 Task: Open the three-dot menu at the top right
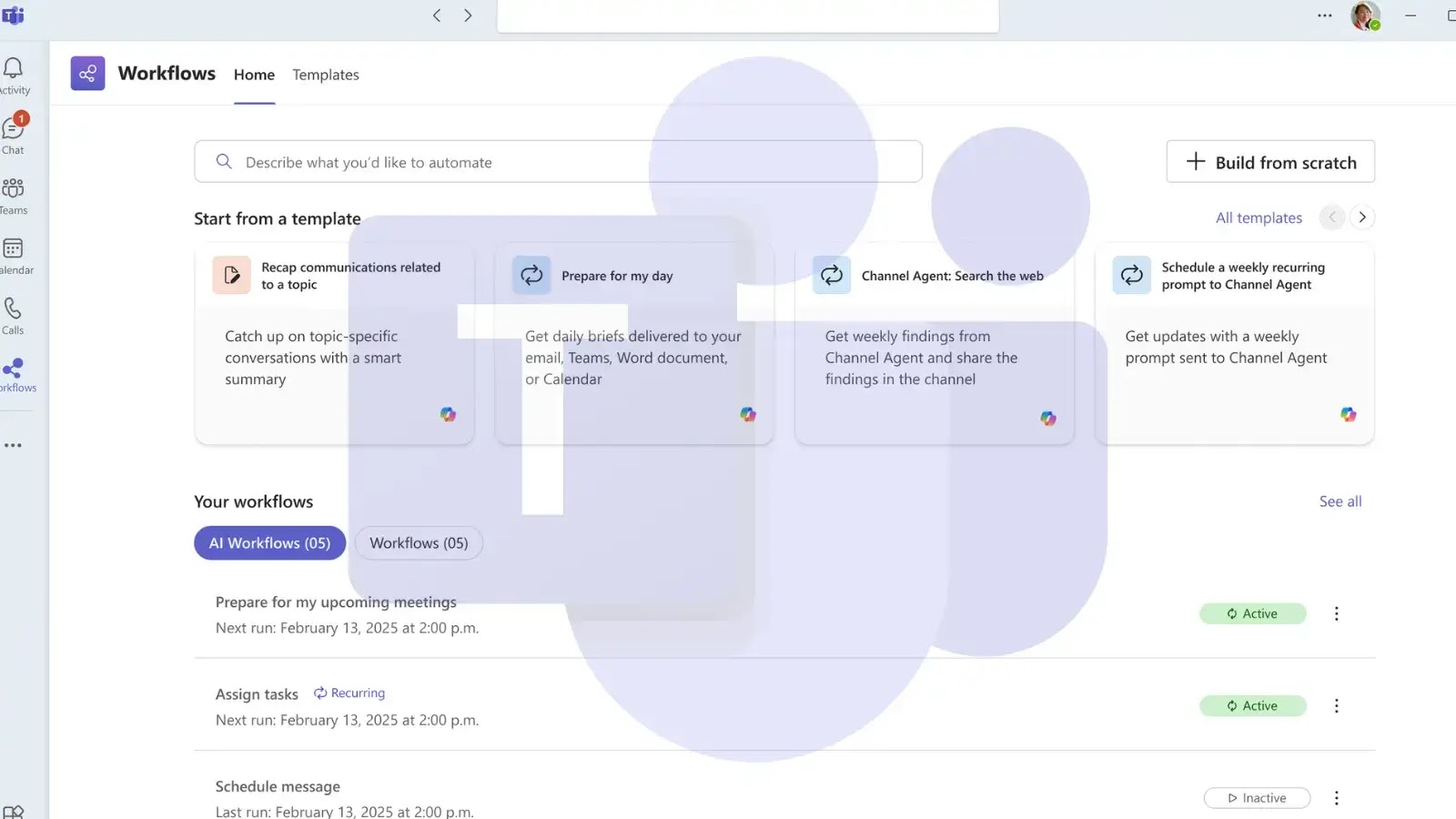[1325, 15]
